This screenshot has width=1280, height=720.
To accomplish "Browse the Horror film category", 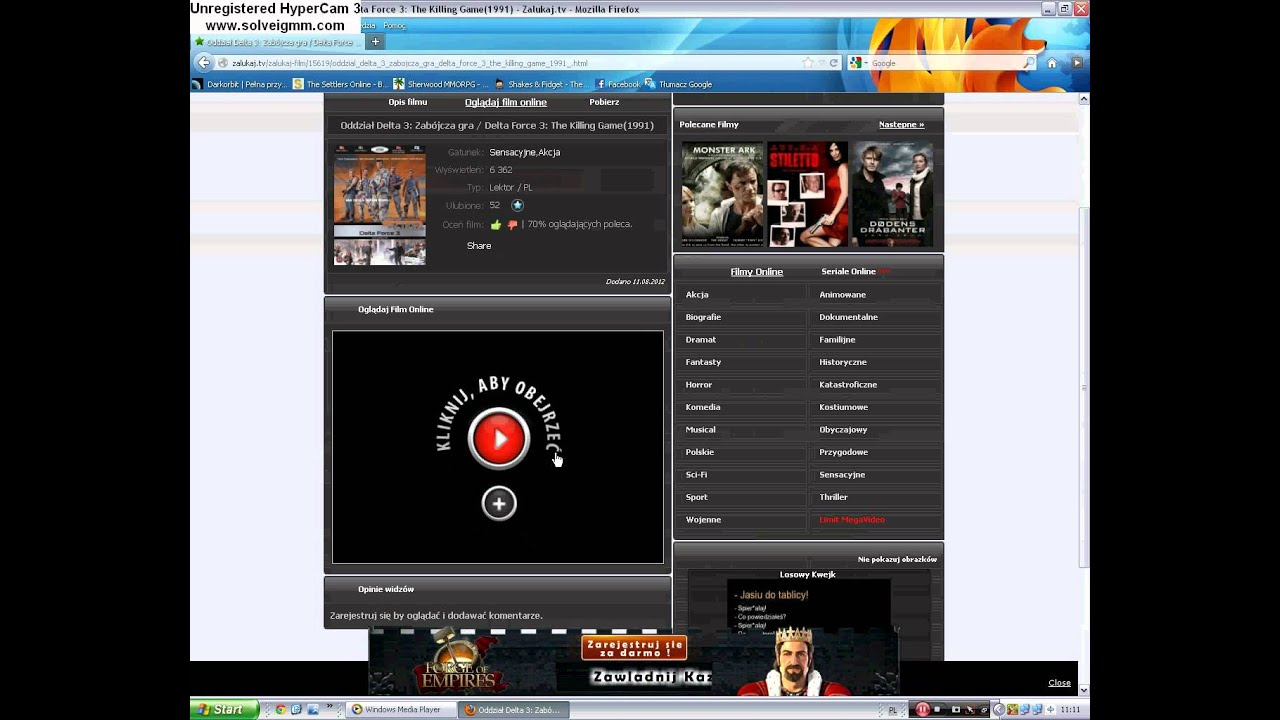I will [699, 385].
